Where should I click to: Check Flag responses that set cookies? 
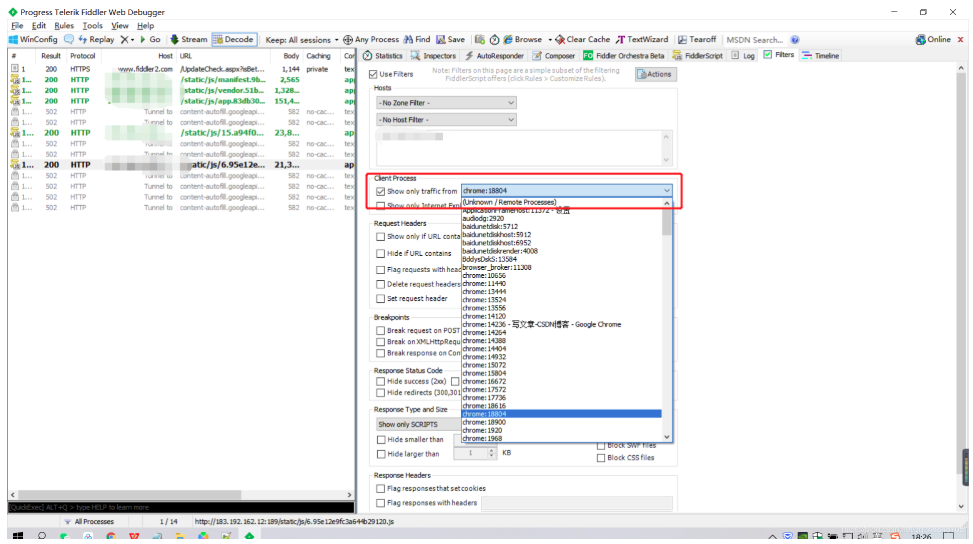(x=380, y=489)
